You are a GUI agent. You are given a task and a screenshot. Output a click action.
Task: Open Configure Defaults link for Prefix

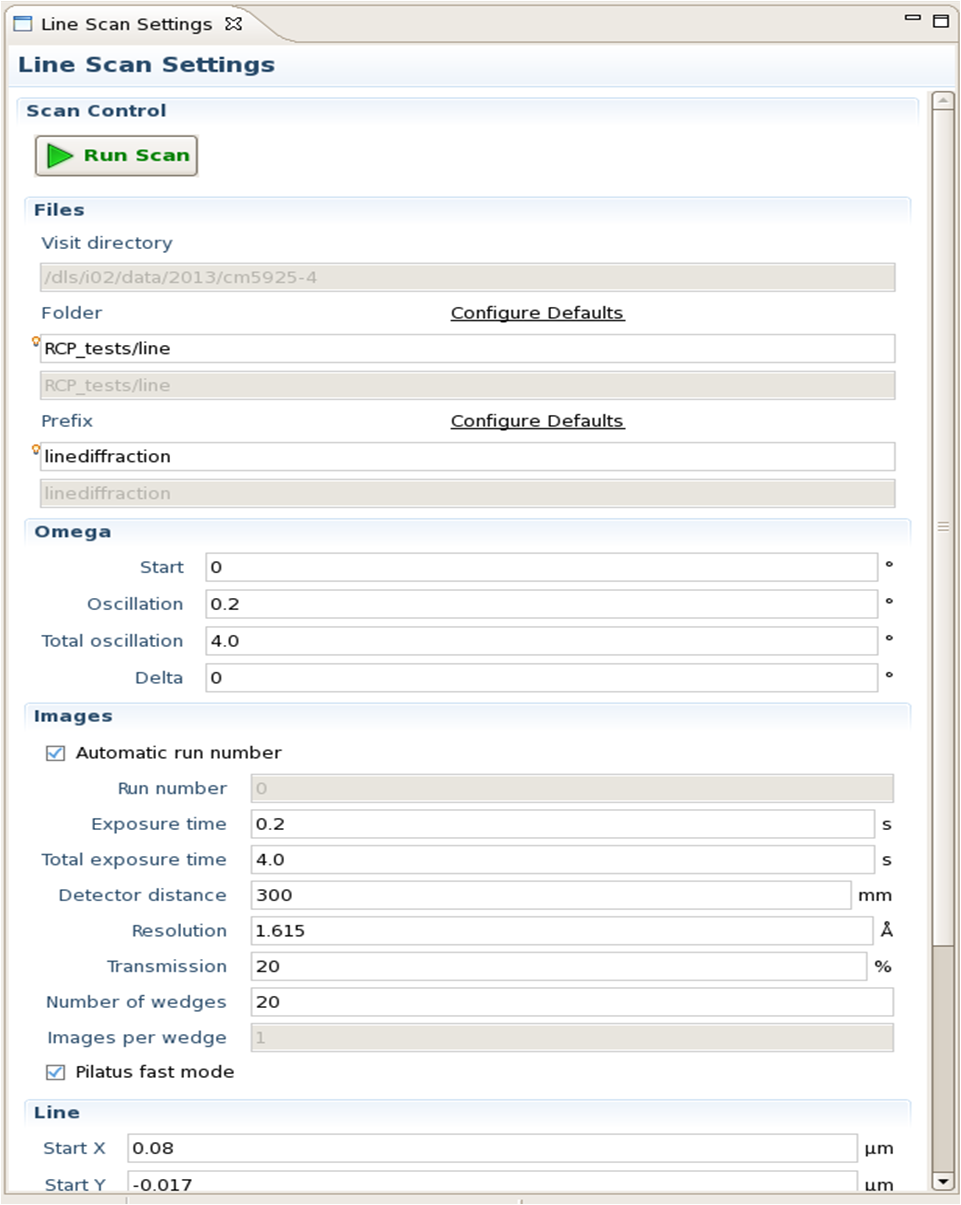[x=537, y=421]
